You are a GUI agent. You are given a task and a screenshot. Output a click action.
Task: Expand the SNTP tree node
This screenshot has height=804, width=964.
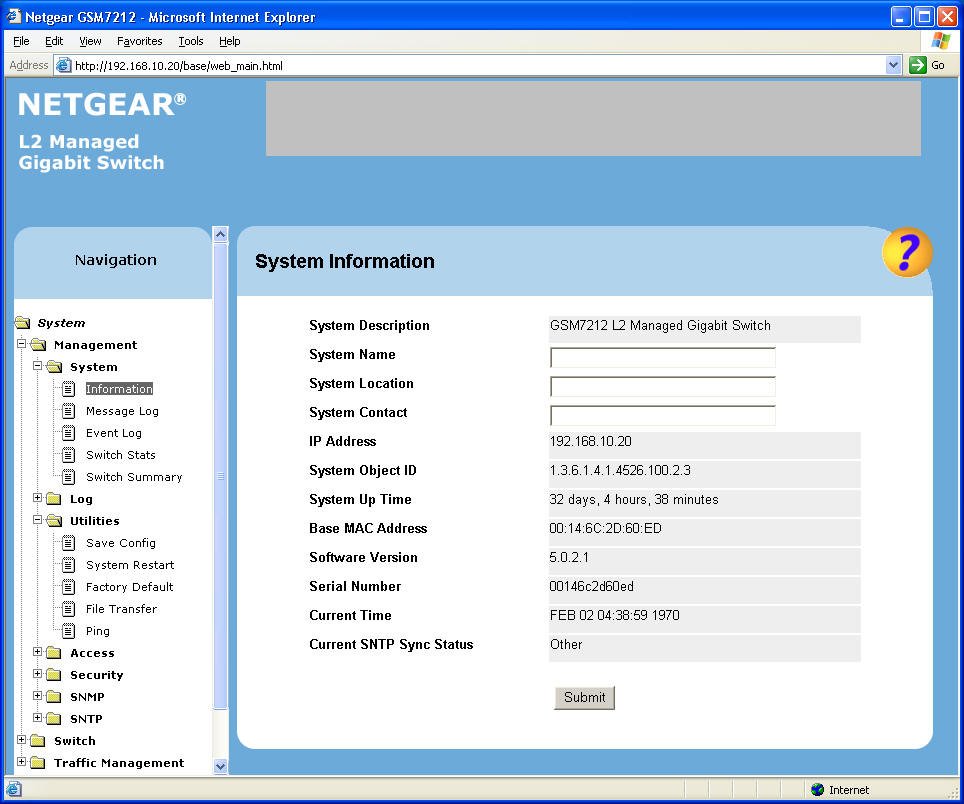click(38, 717)
